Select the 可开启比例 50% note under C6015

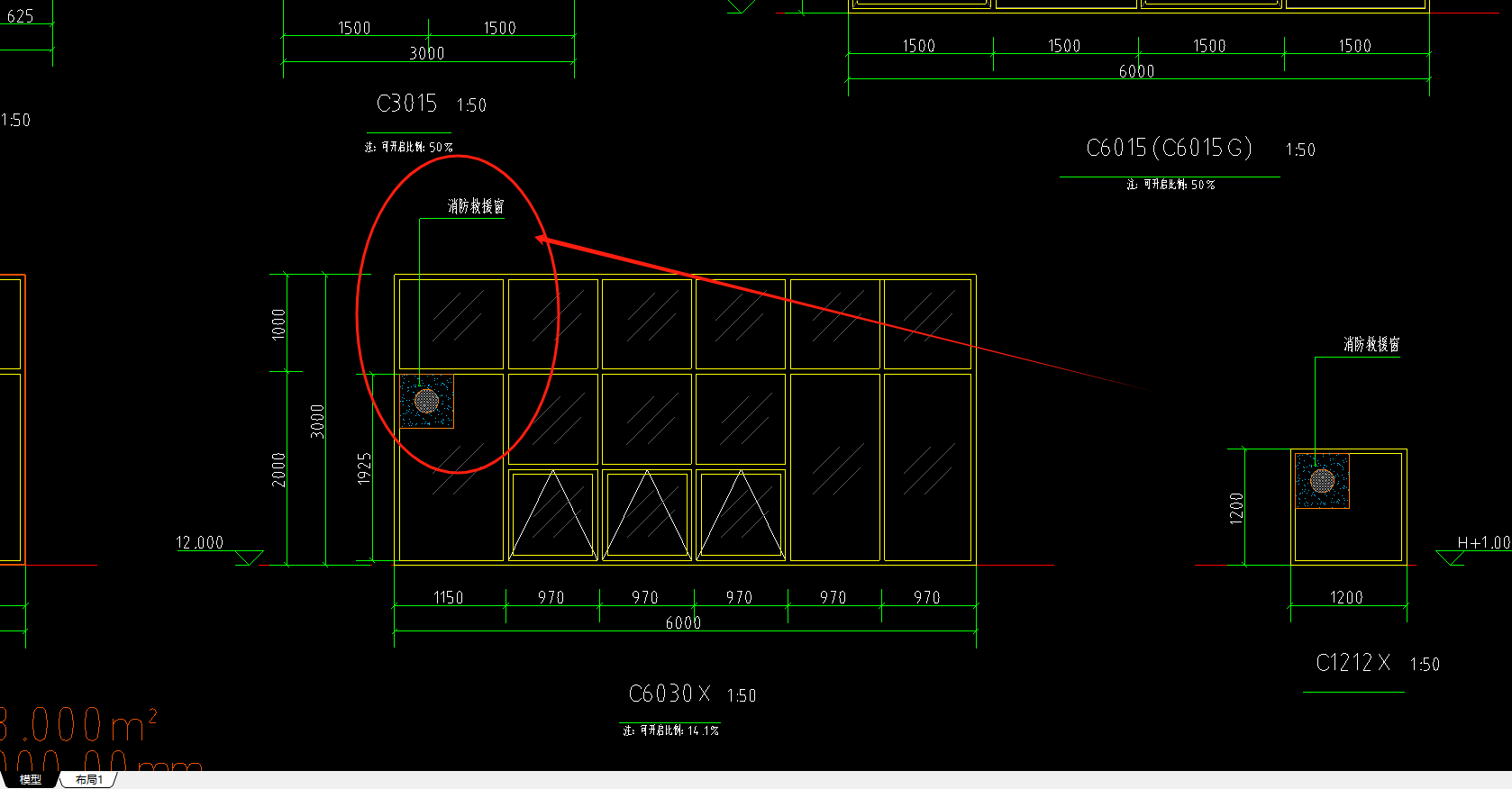pyautogui.click(x=1170, y=185)
